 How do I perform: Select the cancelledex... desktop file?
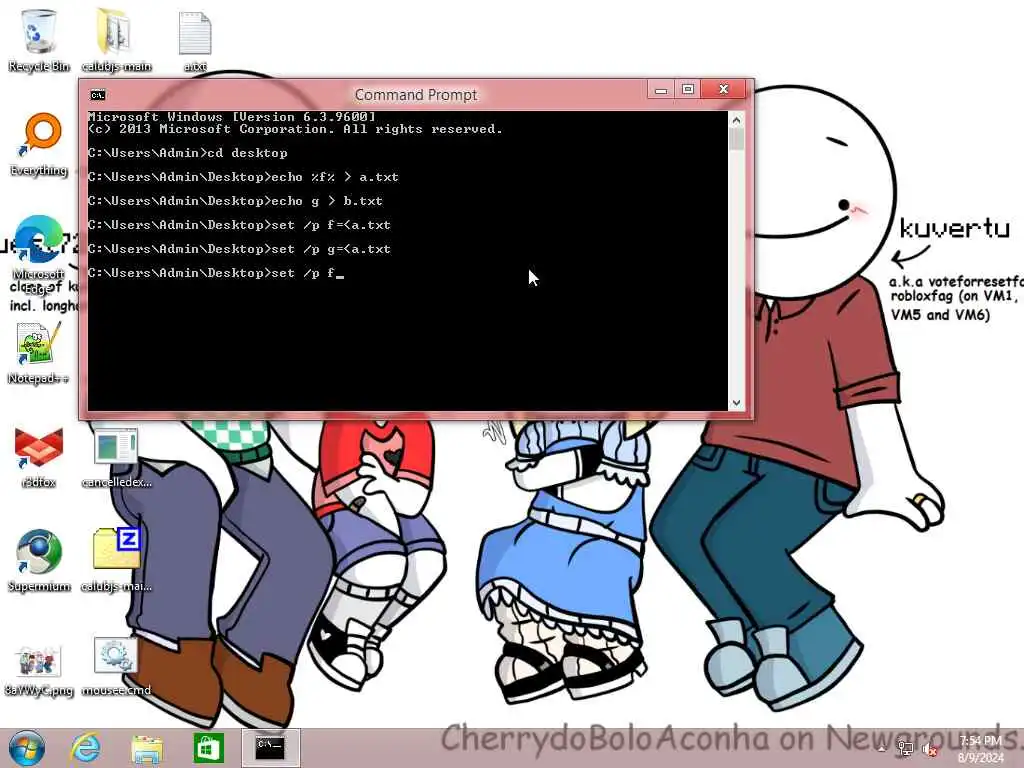(116, 457)
